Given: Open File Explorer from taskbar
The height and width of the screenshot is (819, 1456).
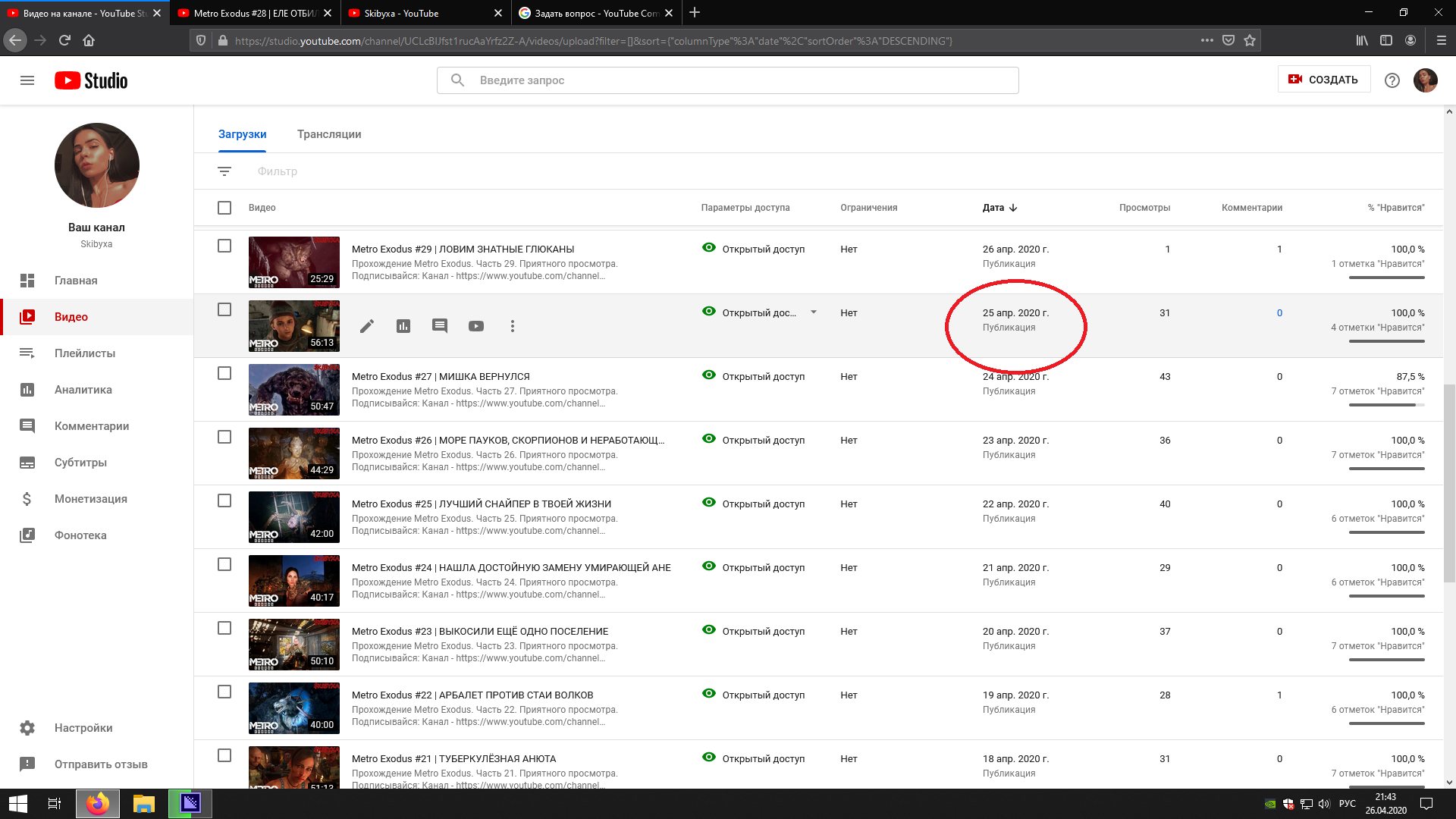Looking at the screenshot, I should pyautogui.click(x=144, y=804).
